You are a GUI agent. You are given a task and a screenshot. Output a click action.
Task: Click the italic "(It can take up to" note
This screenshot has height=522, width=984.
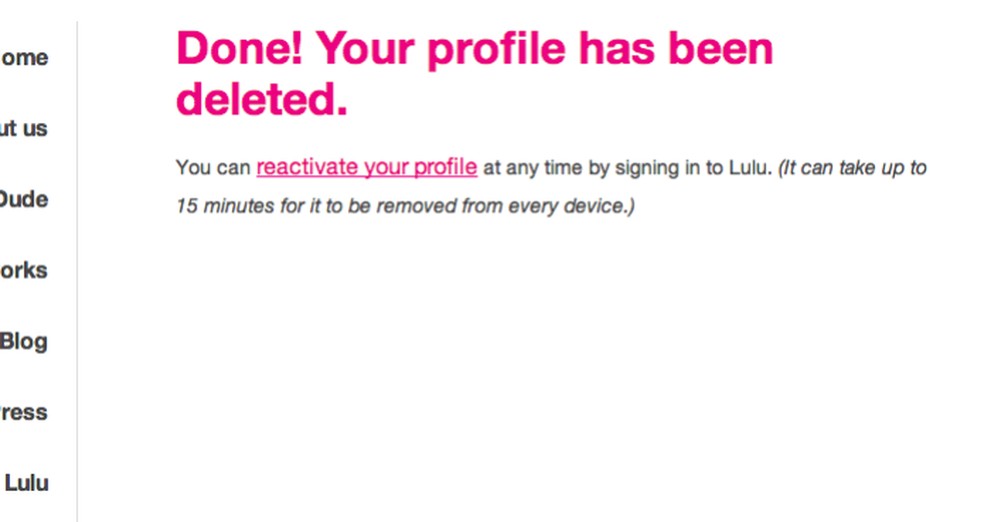point(852,168)
